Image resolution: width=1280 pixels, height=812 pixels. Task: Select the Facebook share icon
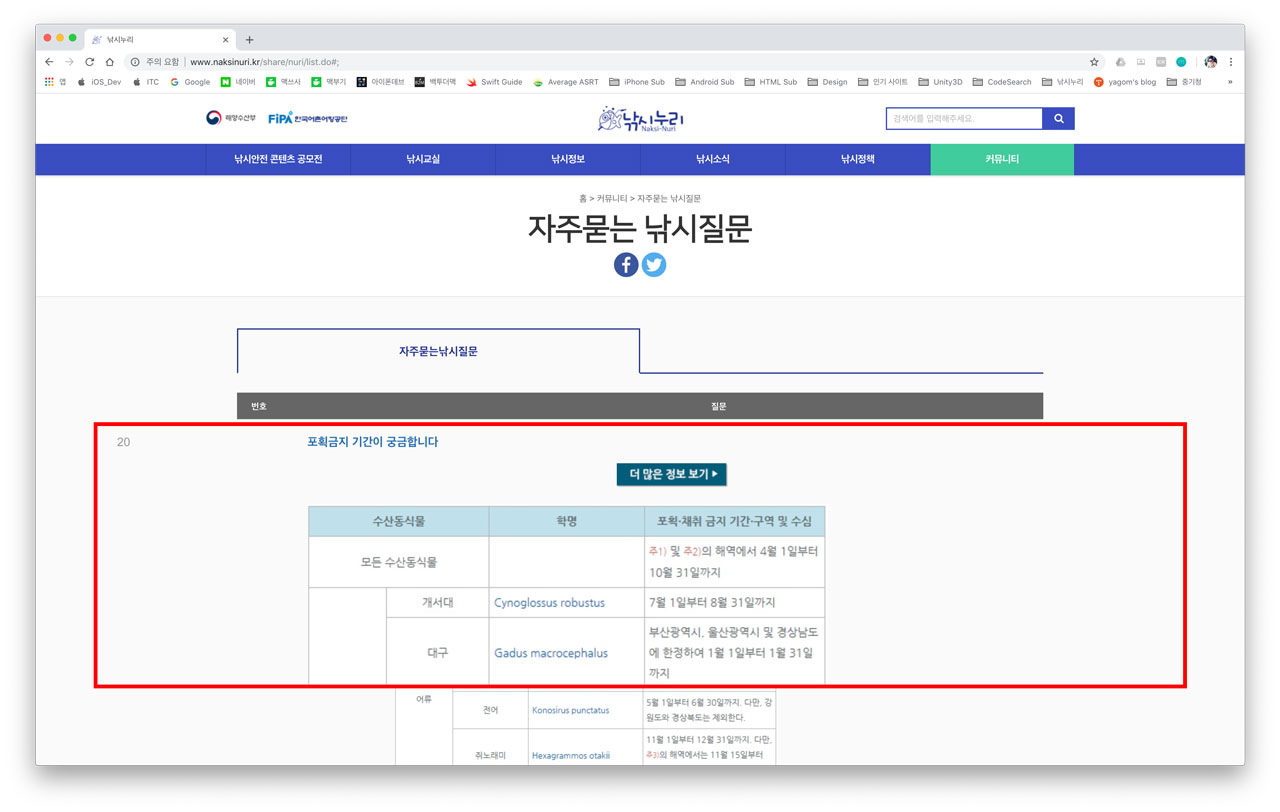coord(625,264)
